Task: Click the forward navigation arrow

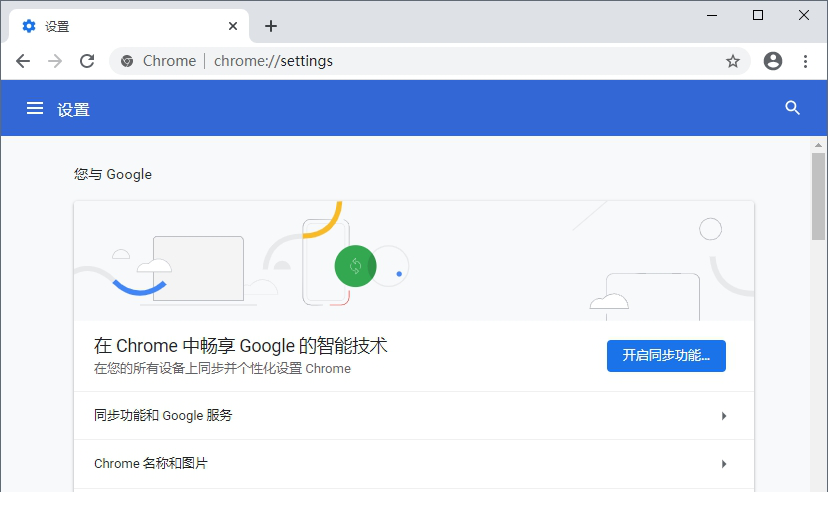Action: [55, 61]
